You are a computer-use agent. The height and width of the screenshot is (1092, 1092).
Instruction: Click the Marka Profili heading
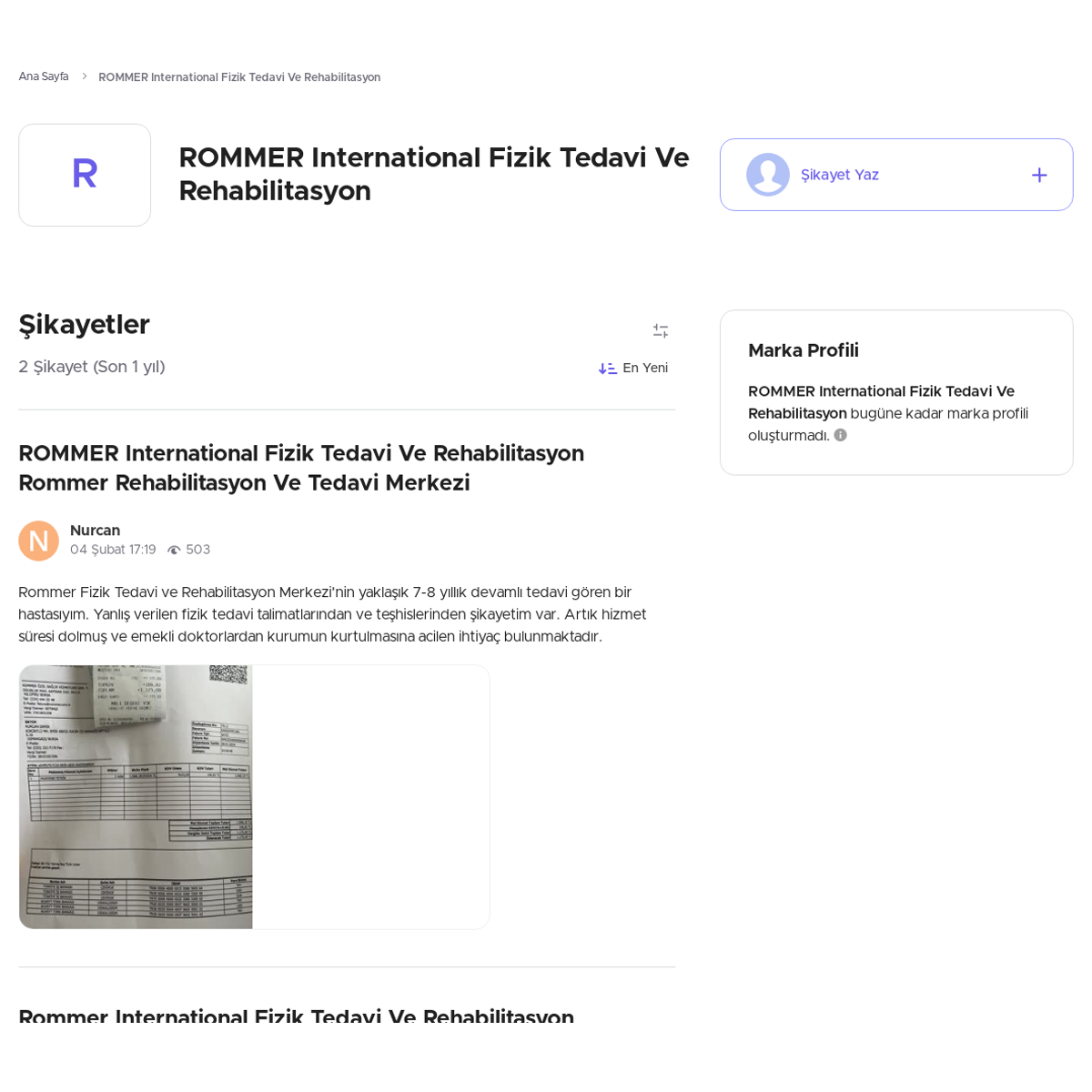pyautogui.click(x=804, y=350)
